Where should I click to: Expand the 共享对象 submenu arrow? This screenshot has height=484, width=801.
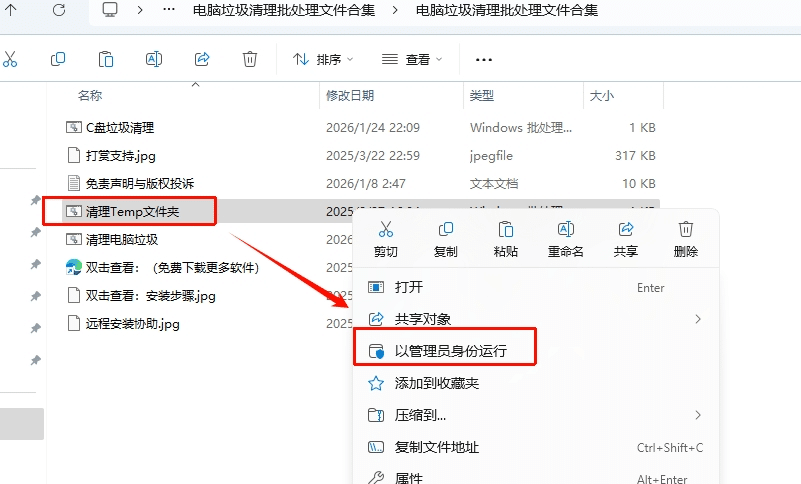pos(698,319)
